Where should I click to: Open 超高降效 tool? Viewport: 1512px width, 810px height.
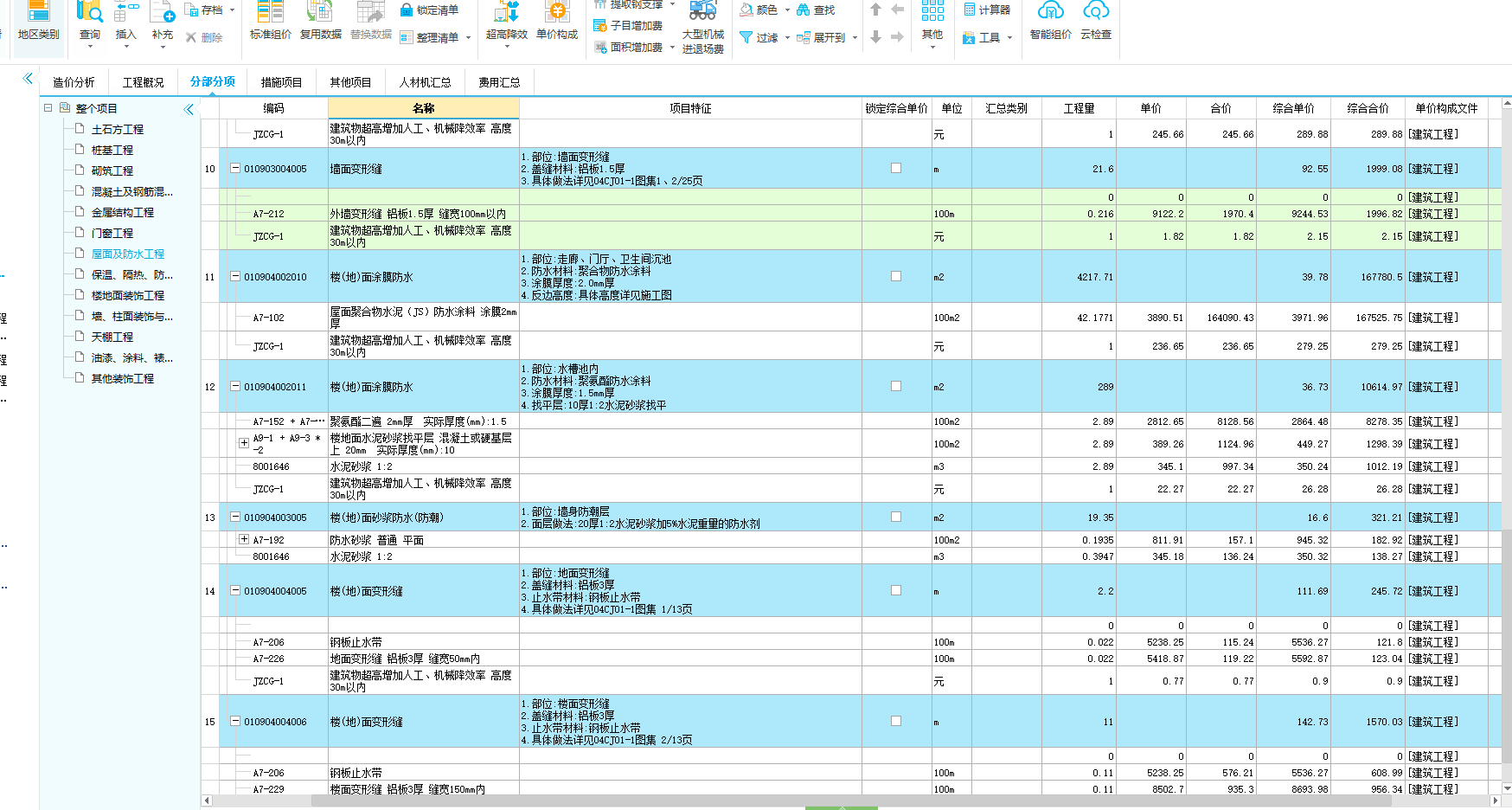(x=507, y=22)
